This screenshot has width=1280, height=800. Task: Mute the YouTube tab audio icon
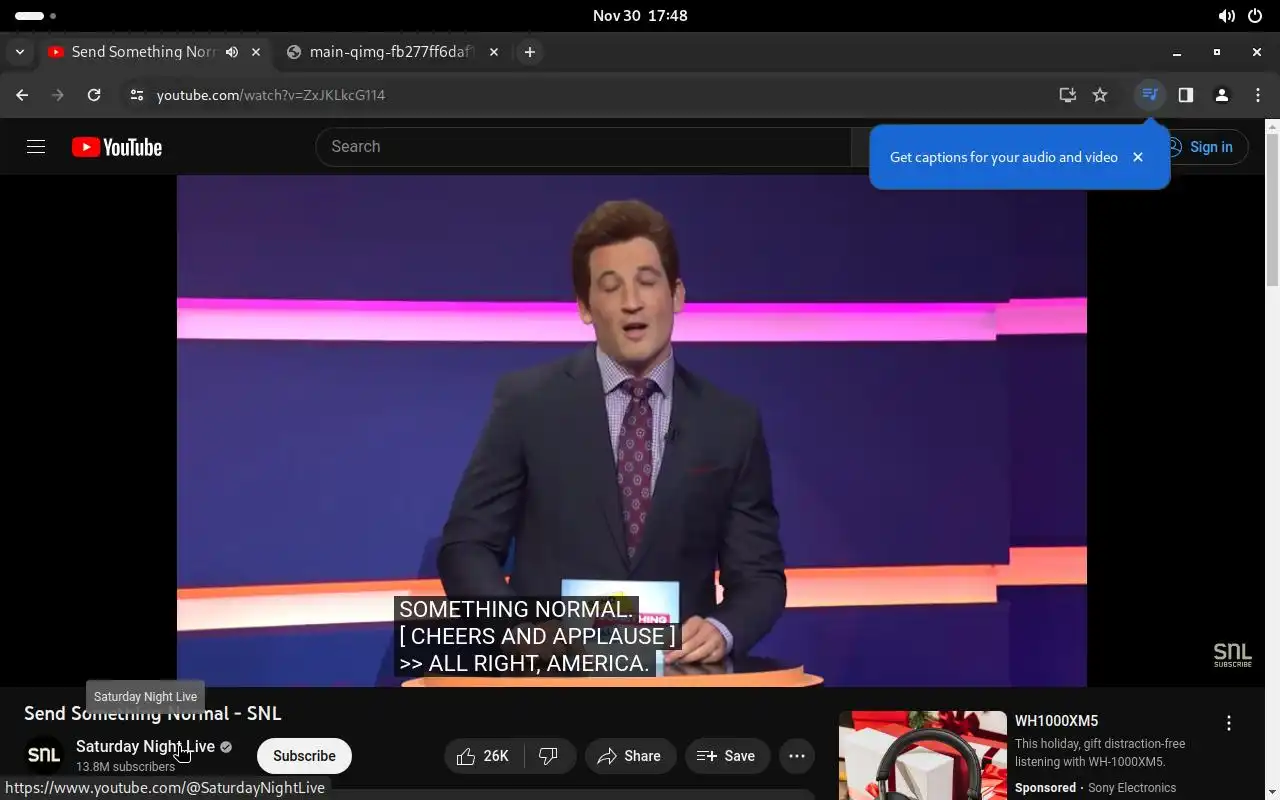click(232, 52)
